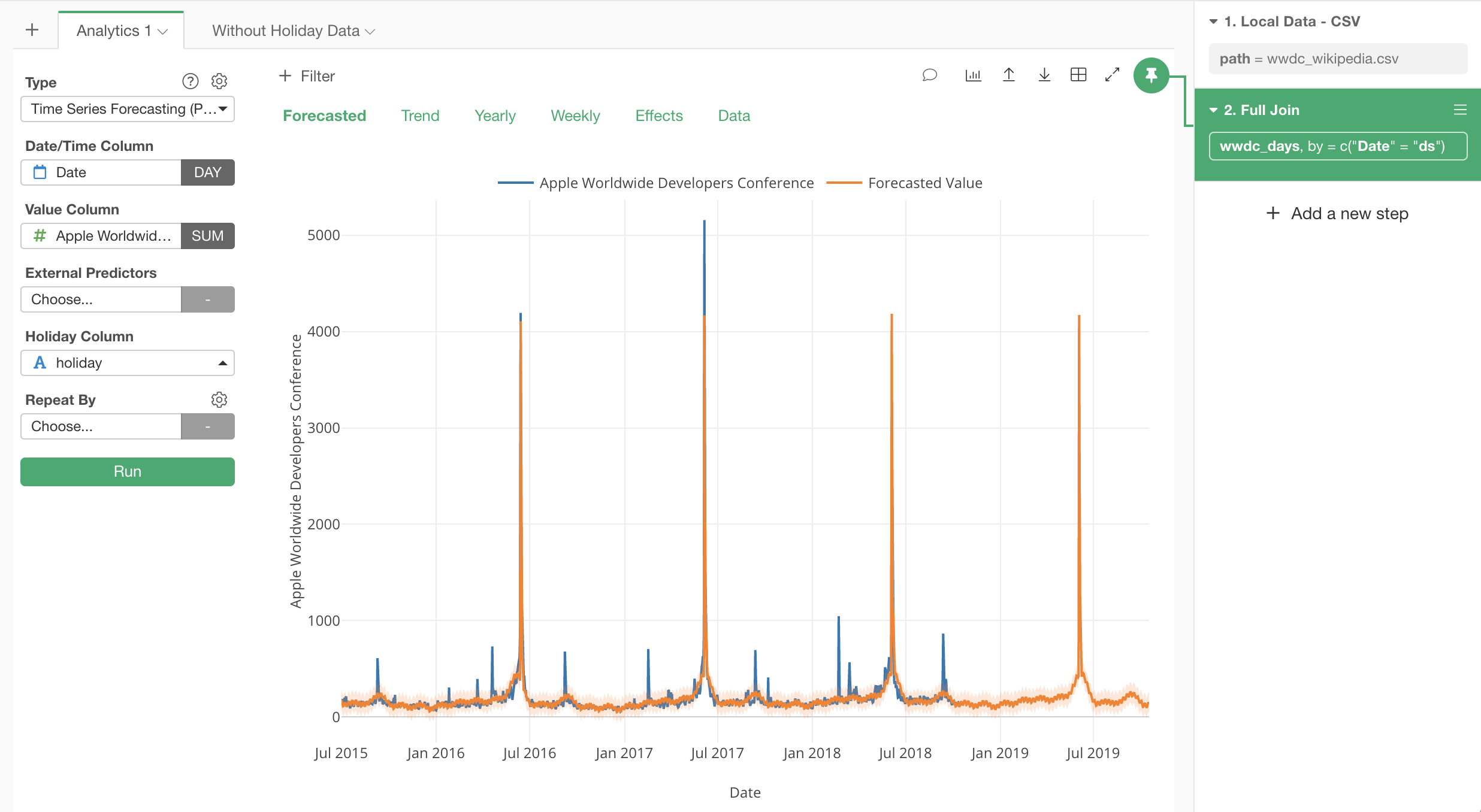Click the hash icon in Value Column

click(40, 236)
